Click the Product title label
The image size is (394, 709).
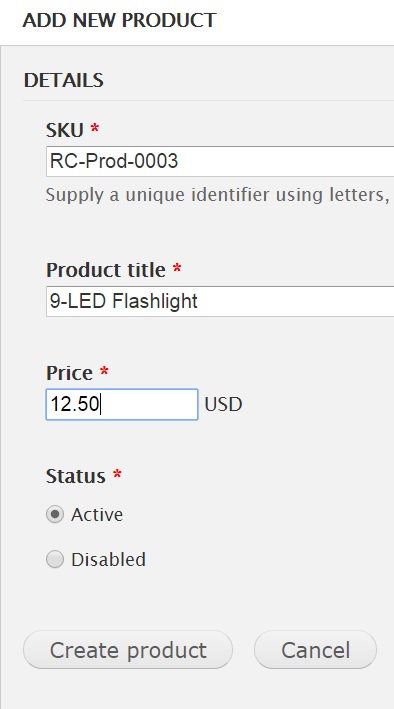click(x=106, y=270)
